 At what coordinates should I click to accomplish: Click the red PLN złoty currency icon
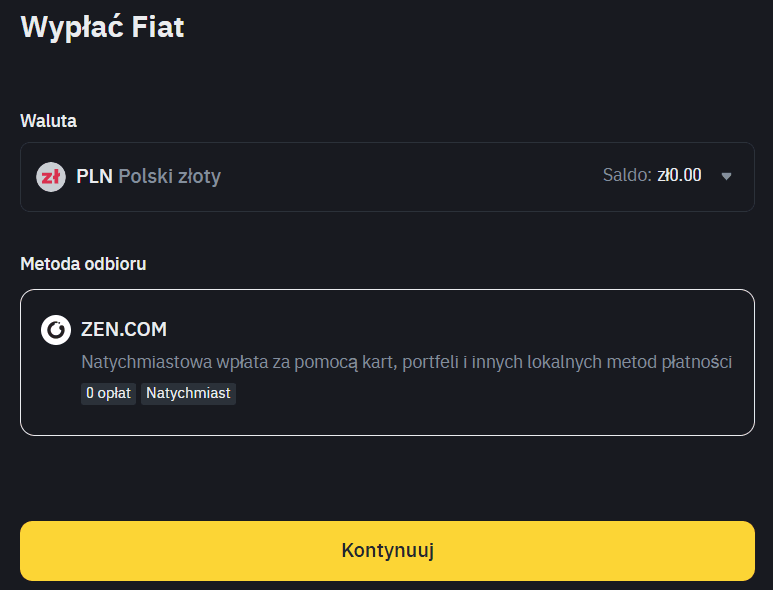tap(51, 177)
